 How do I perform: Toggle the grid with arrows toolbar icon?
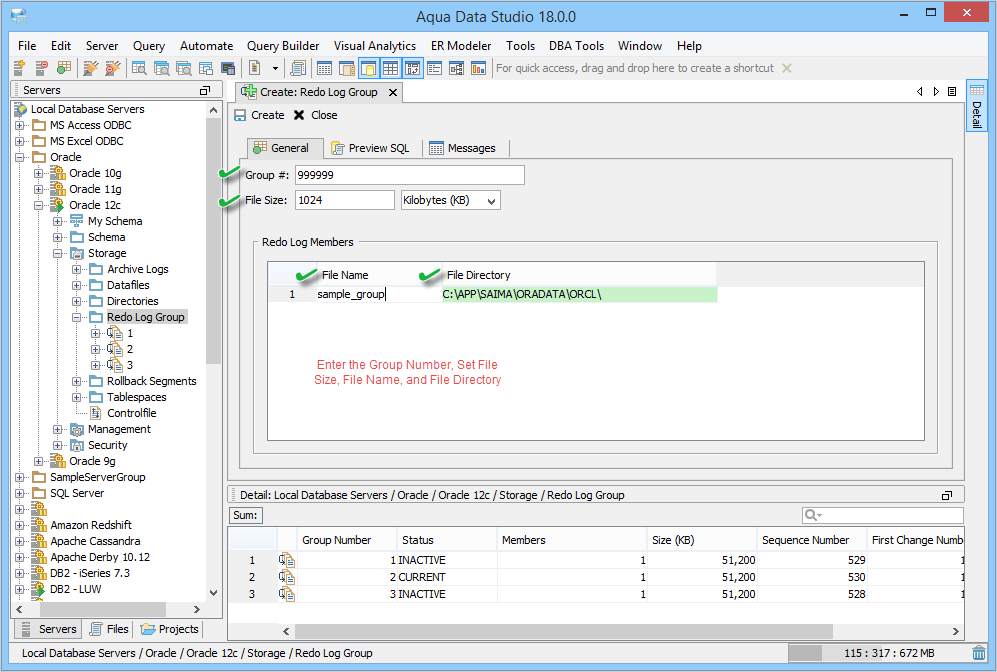point(413,68)
